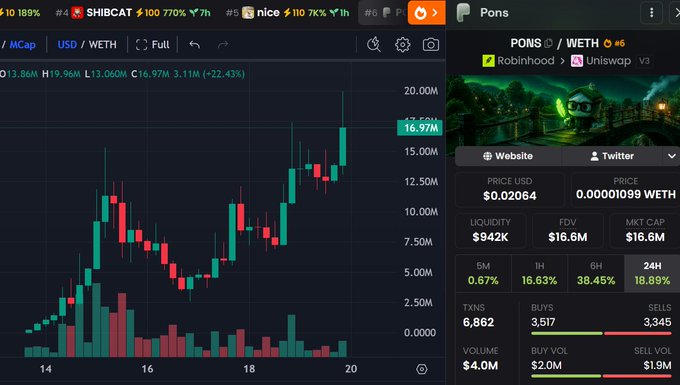Copy PONS token address icon
The width and height of the screenshot is (680, 385).
point(548,43)
